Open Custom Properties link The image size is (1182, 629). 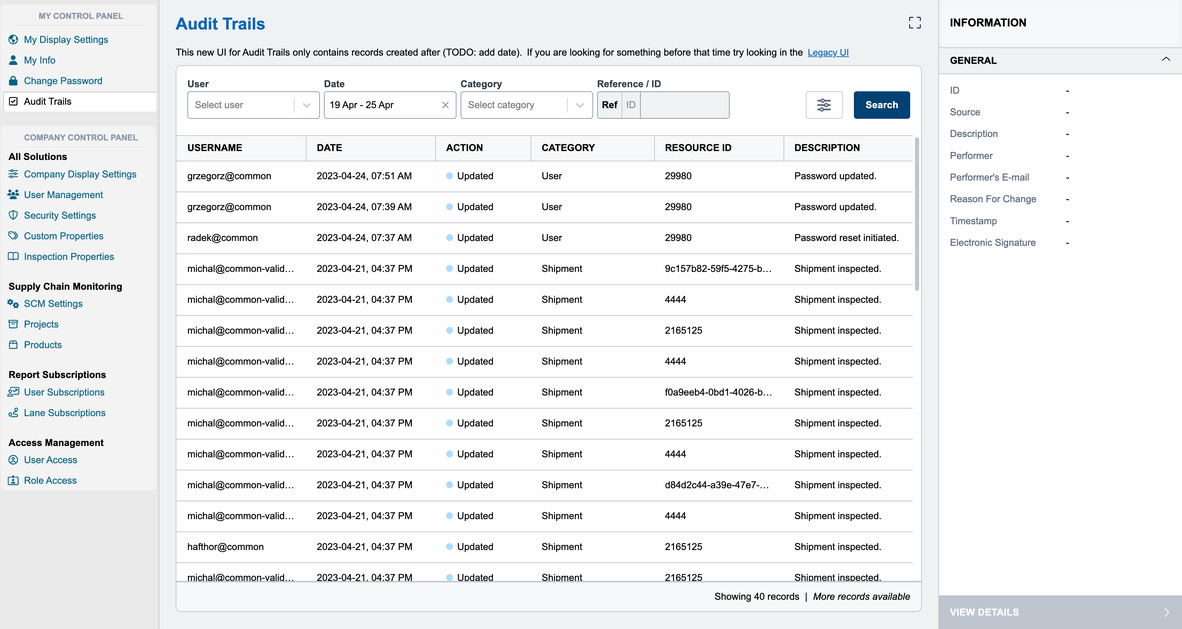pyautogui.click(x=63, y=235)
